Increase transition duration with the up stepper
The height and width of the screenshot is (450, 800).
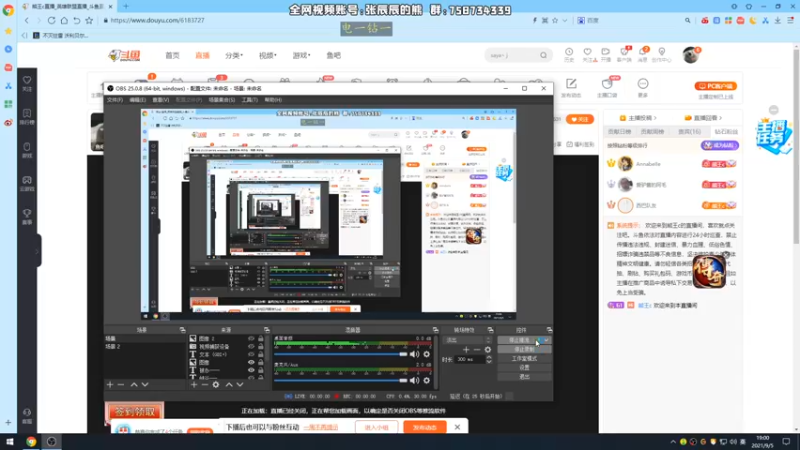(489, 357)
